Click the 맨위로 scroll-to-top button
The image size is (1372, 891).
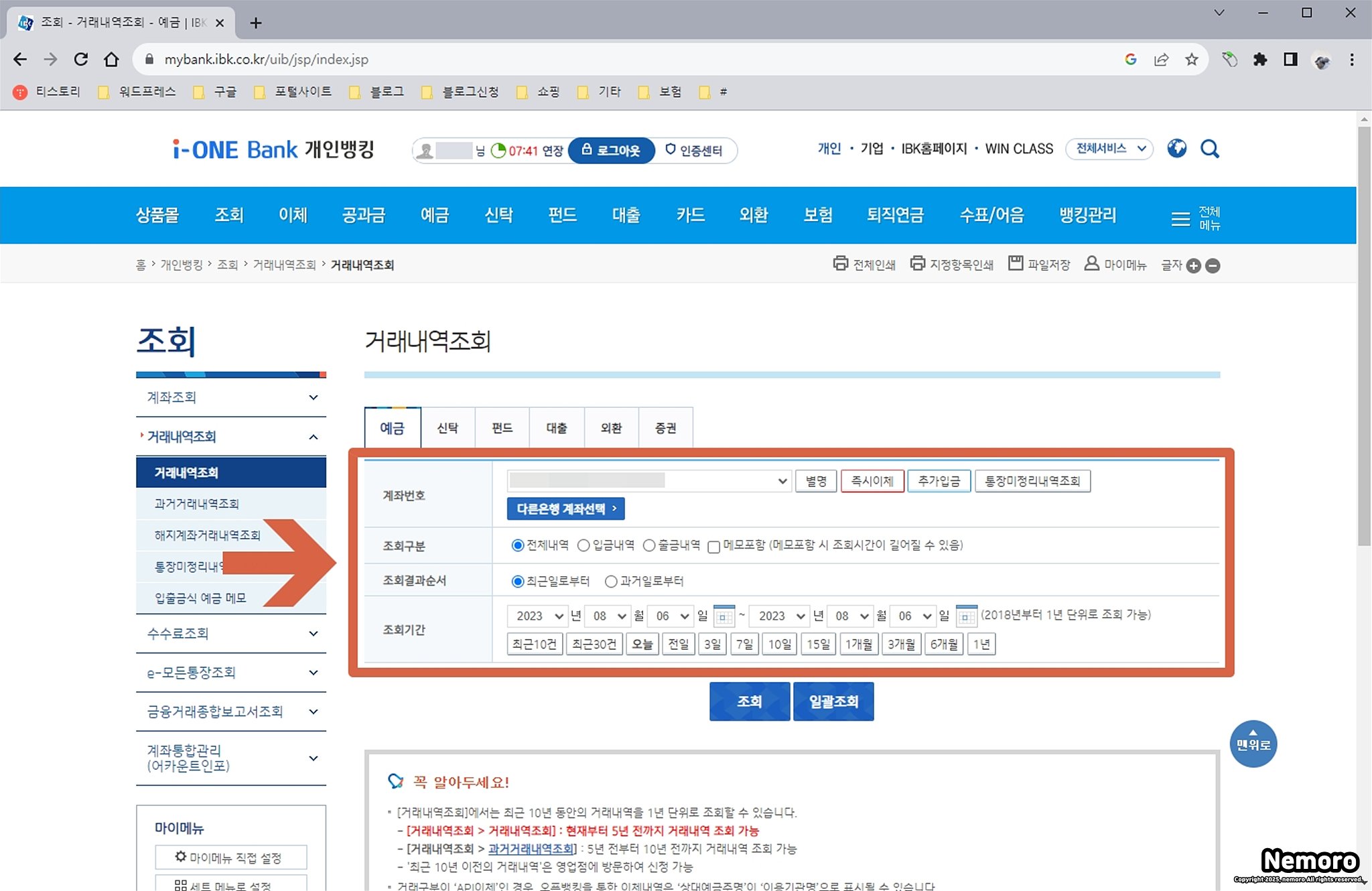[1253, 744]
